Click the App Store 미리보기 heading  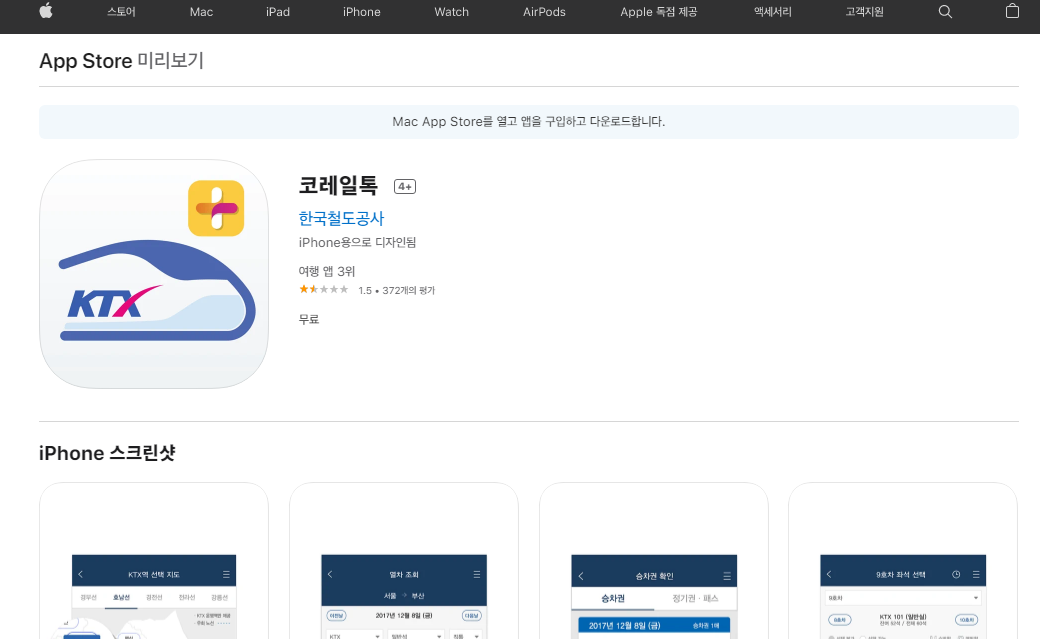(121, 61)
